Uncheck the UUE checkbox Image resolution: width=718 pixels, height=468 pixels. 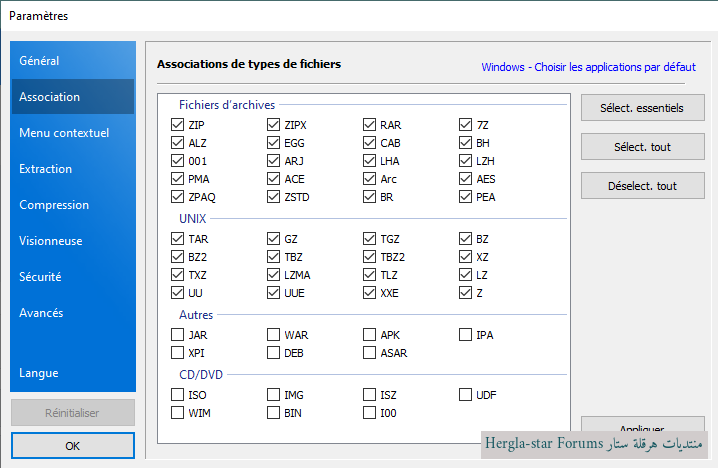[x=273, y=293]
